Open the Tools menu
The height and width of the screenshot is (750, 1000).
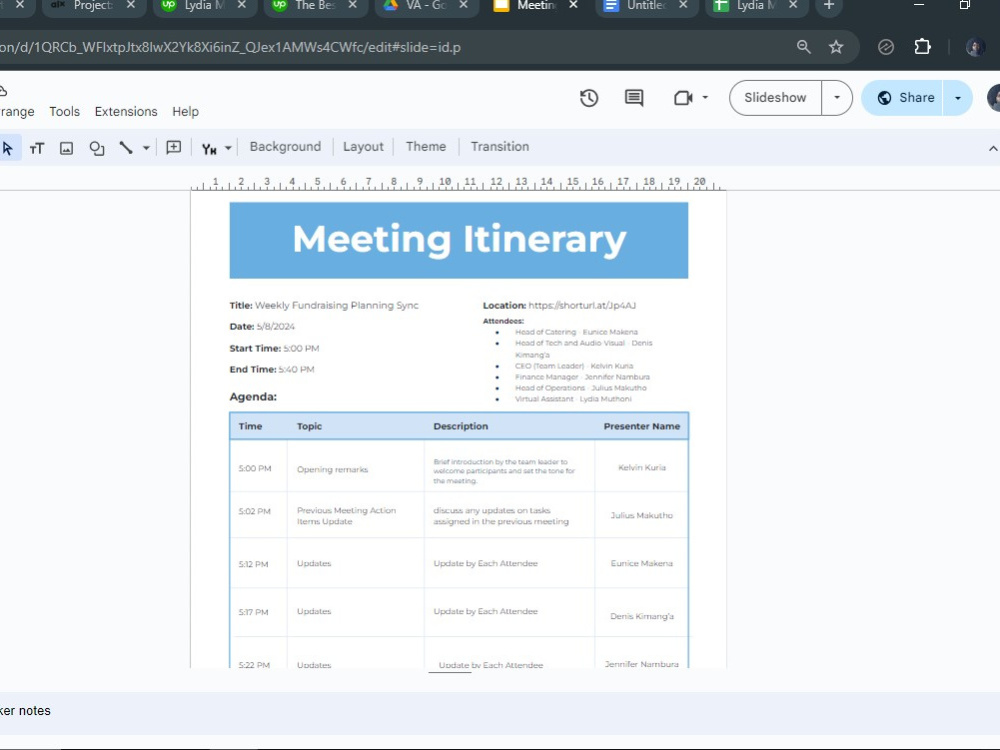point(64,112)
